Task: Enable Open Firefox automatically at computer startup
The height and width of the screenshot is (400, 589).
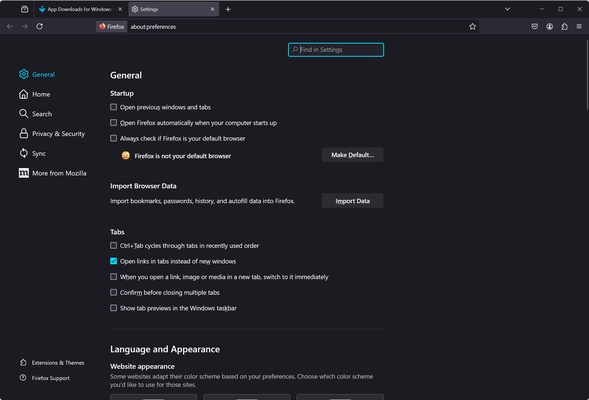Action: point(113,122)
